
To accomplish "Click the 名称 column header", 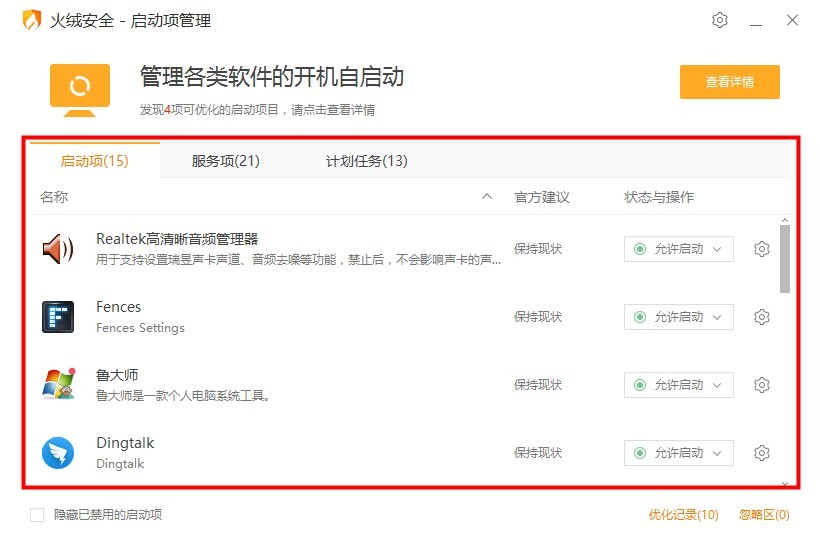I will 54,197.
